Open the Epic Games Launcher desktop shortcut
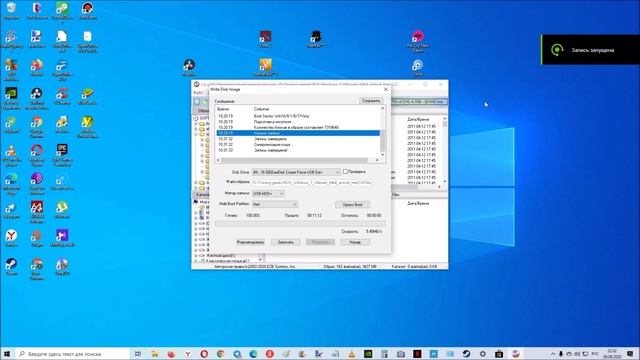 coord(62,155)
